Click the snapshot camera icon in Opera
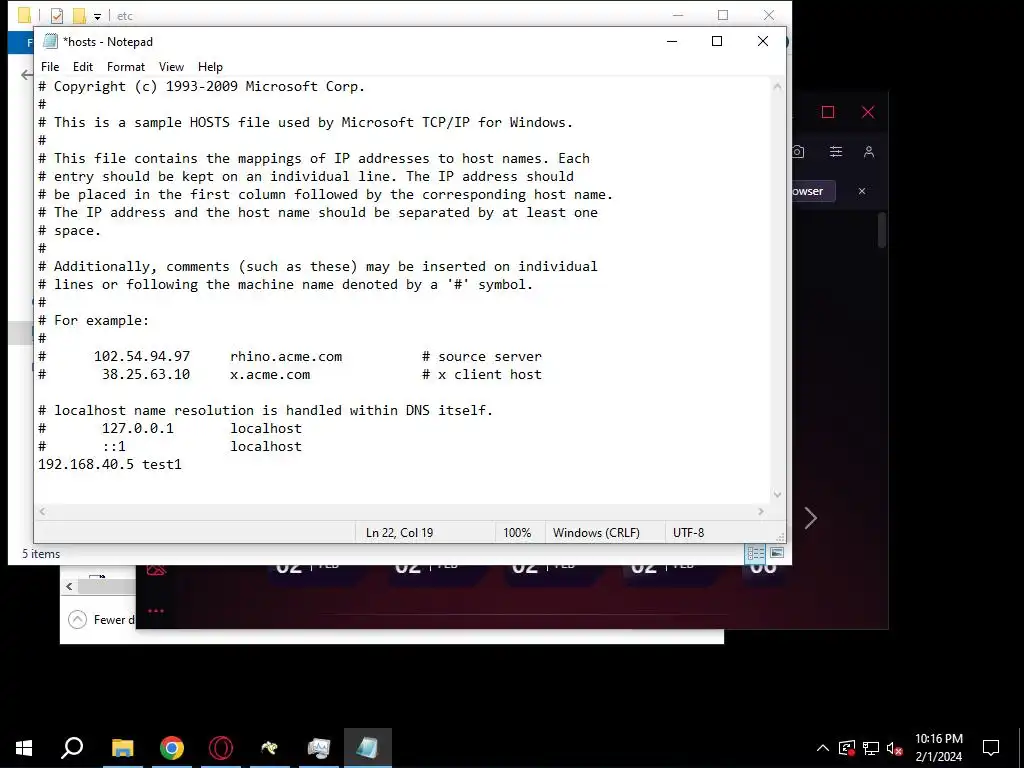Screen dimensions: 1024x768 [x=798, y=152]
